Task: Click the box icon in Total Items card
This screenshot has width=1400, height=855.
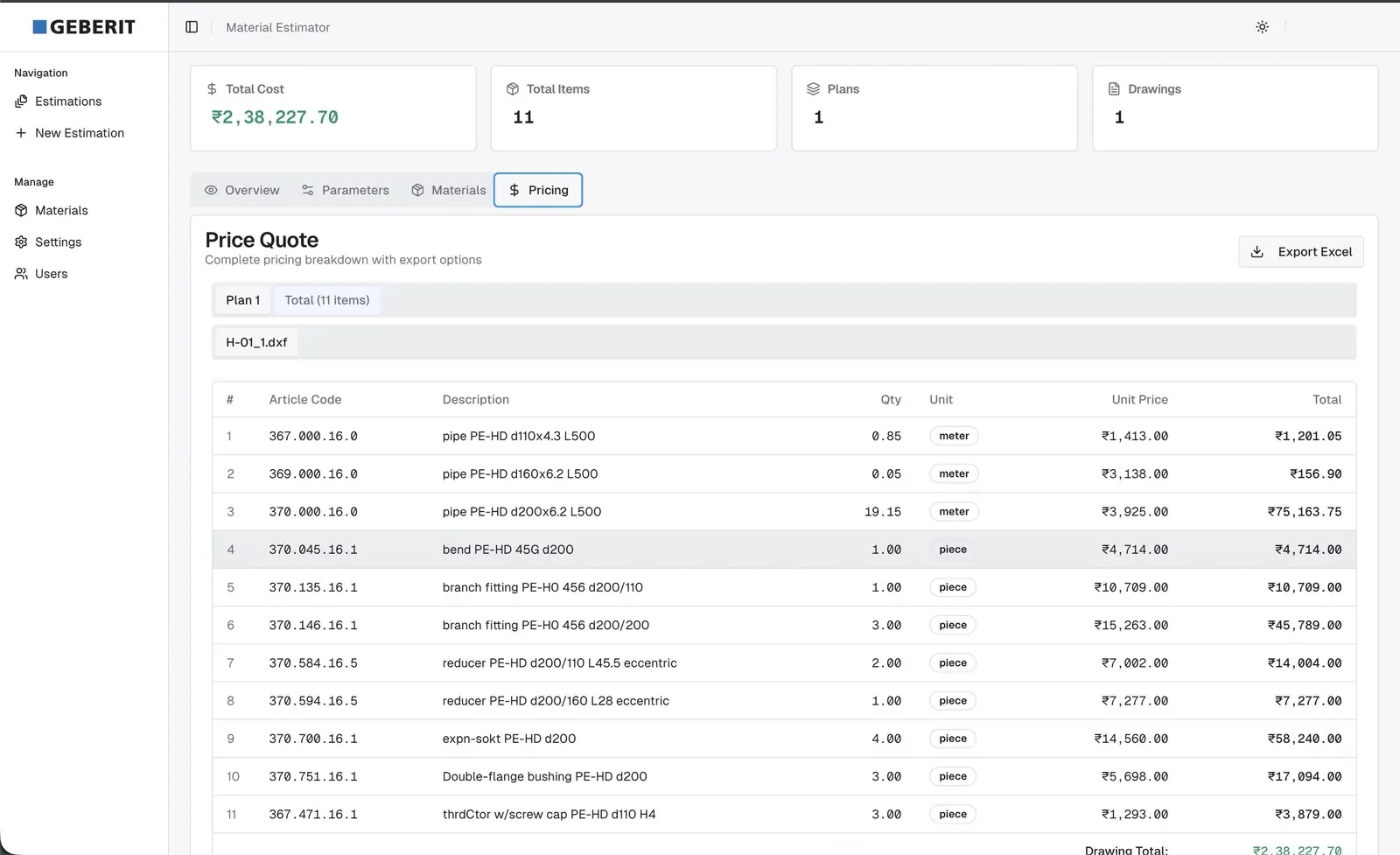Action: pyautogui.click(x=513, y=89)
